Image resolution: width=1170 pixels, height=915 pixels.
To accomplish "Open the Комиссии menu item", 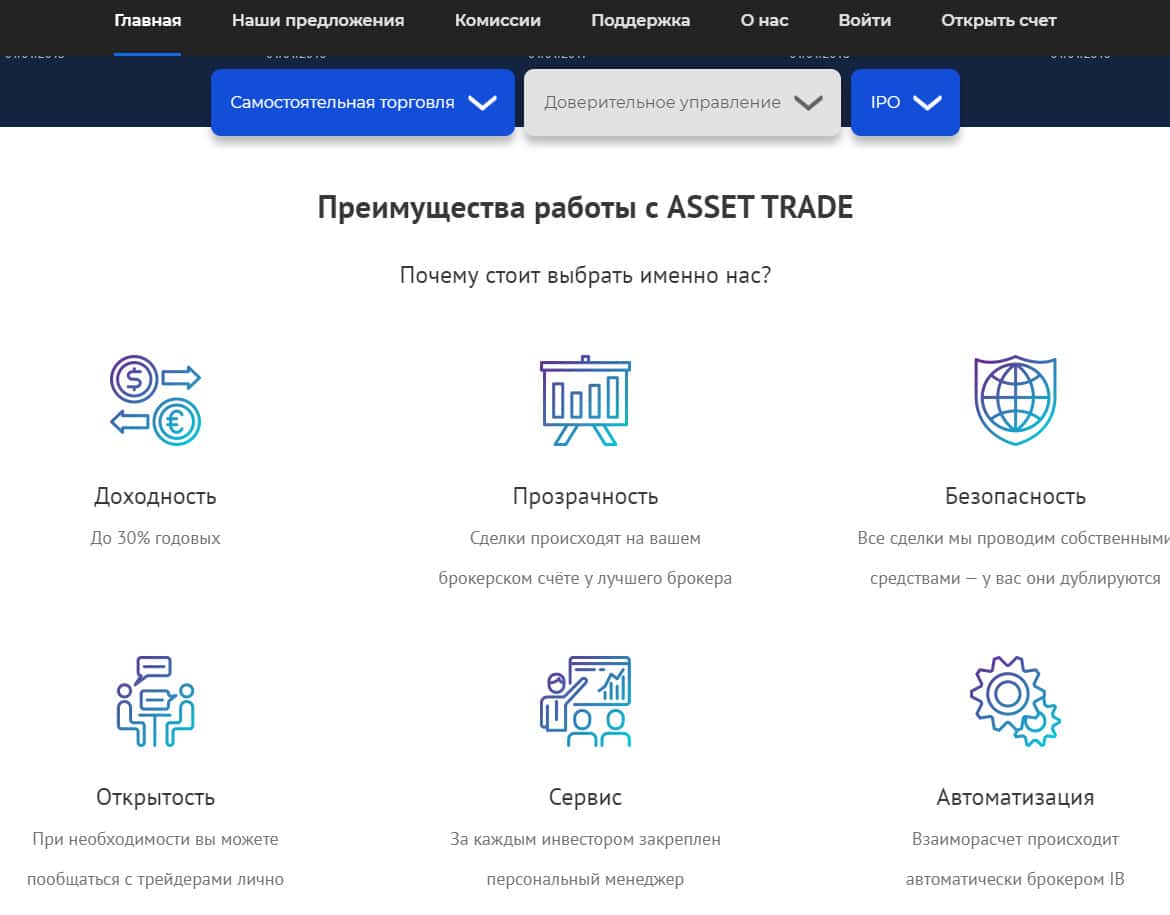I will tap(498, 21).
